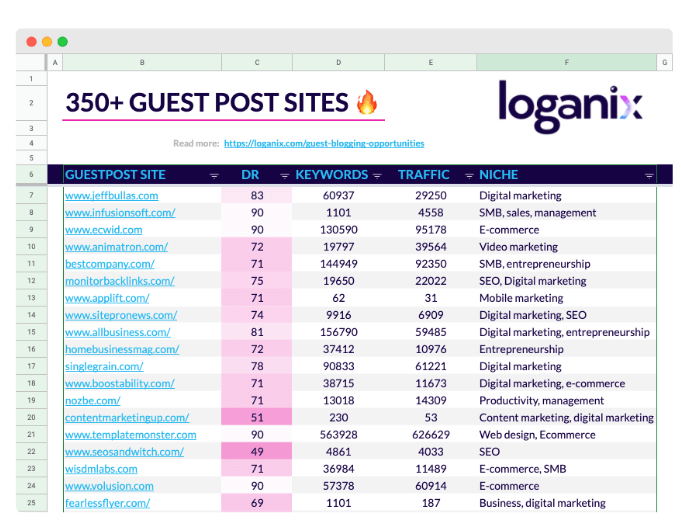The height and width of the screenshot is (529, 681).
Task: Select column F header
Action: click(566, 63)
